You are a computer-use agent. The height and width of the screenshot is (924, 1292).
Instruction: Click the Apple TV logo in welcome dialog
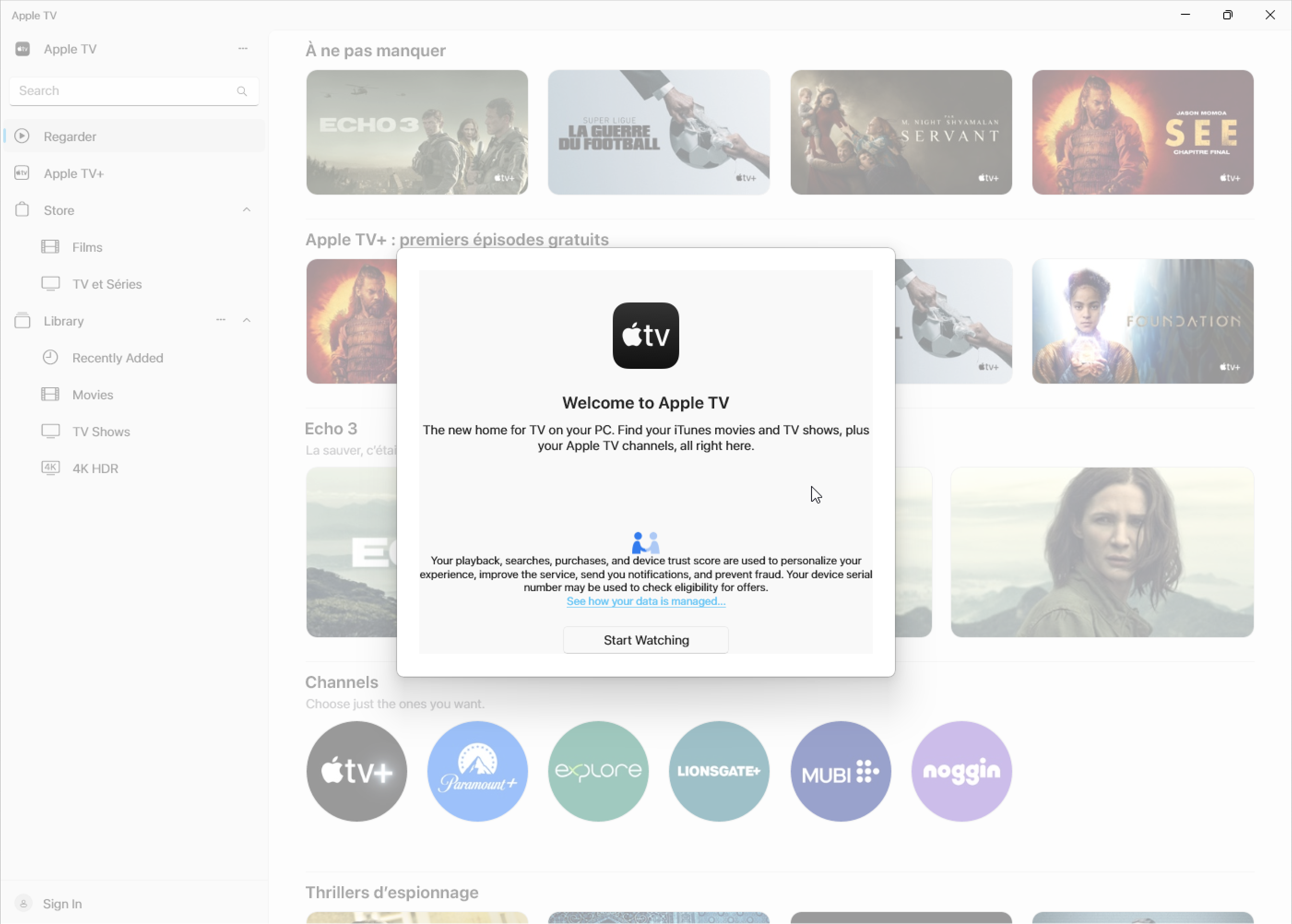coord(646,336)
